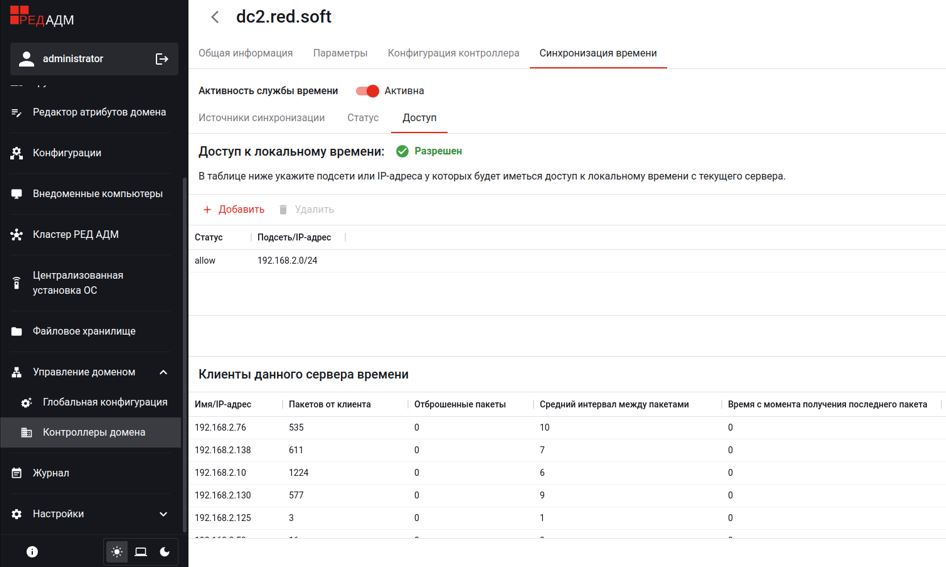Click the Добавить button

coord(233,210)
